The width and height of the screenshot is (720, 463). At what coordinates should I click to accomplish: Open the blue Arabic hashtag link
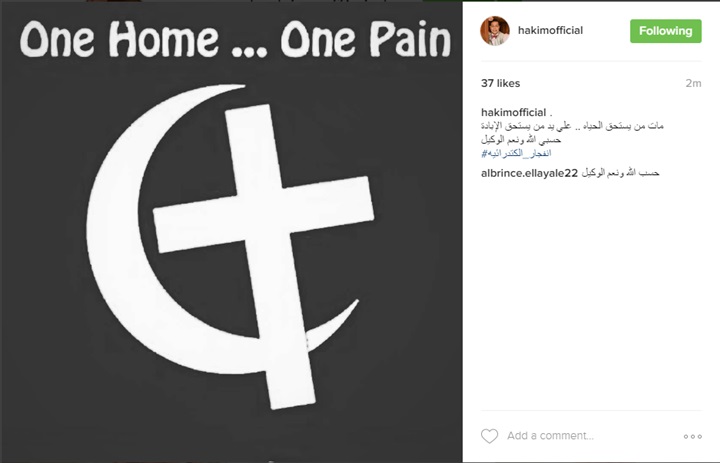[516, 153]
